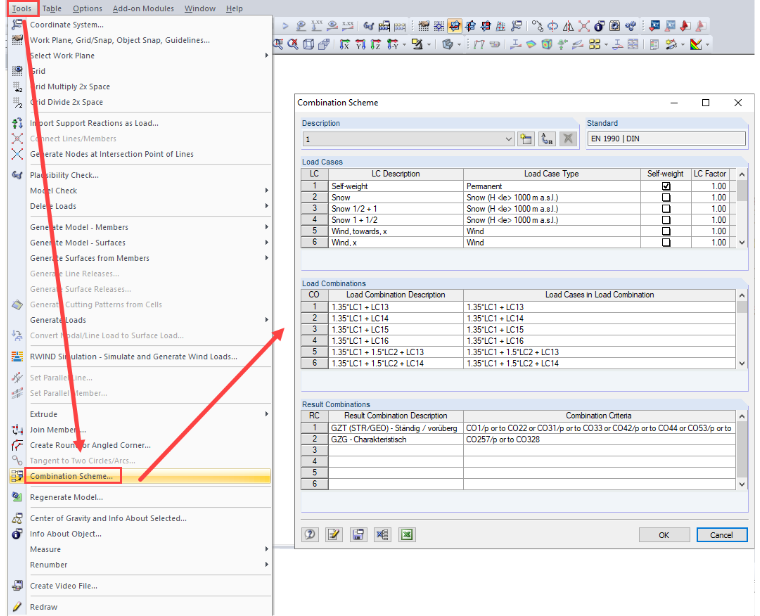Check Self-weight box for Snow 1/2 + 1
760x616 pixels.
coord(666,208)
